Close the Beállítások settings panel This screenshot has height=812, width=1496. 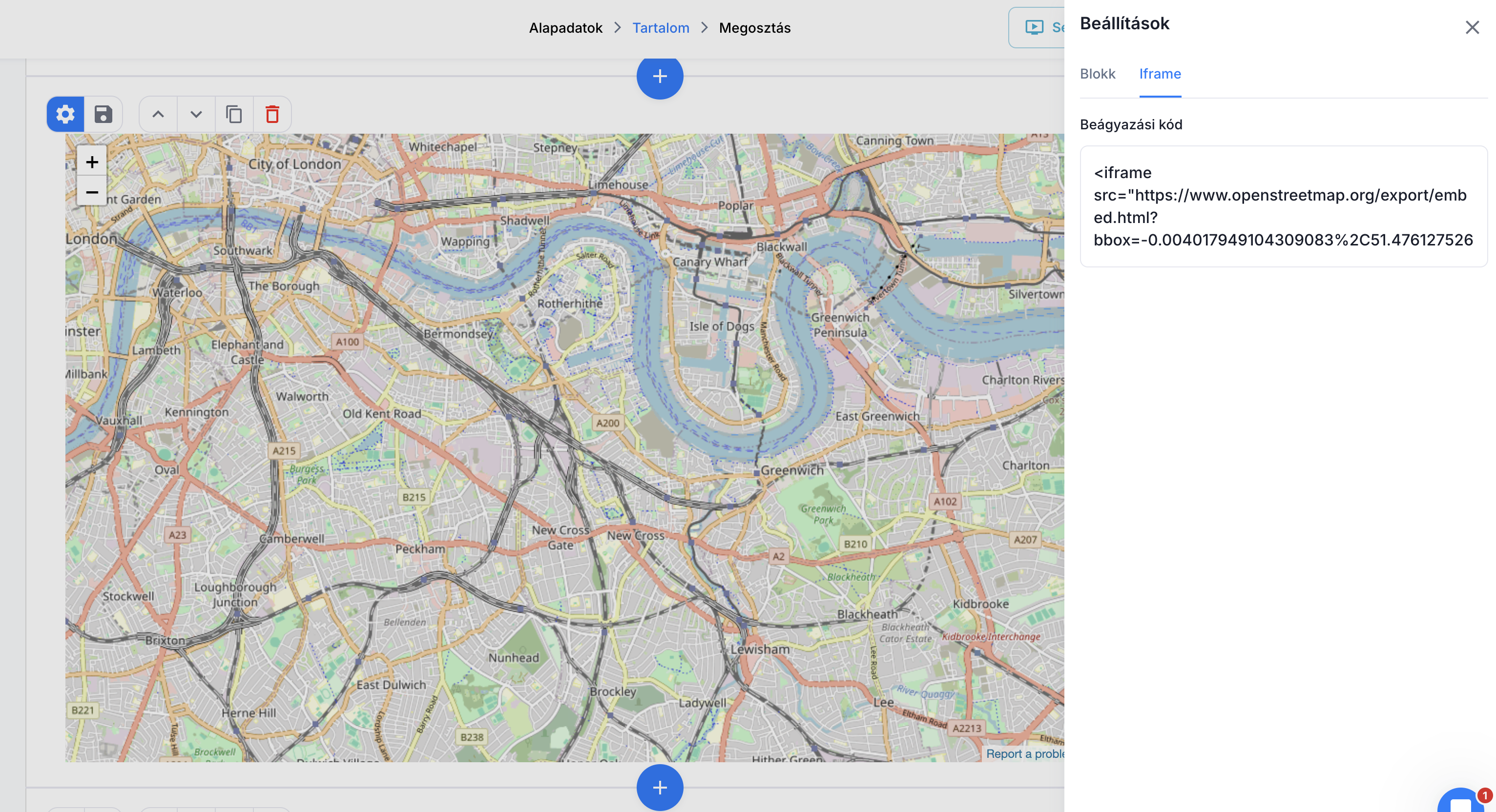coord(1472,27)
